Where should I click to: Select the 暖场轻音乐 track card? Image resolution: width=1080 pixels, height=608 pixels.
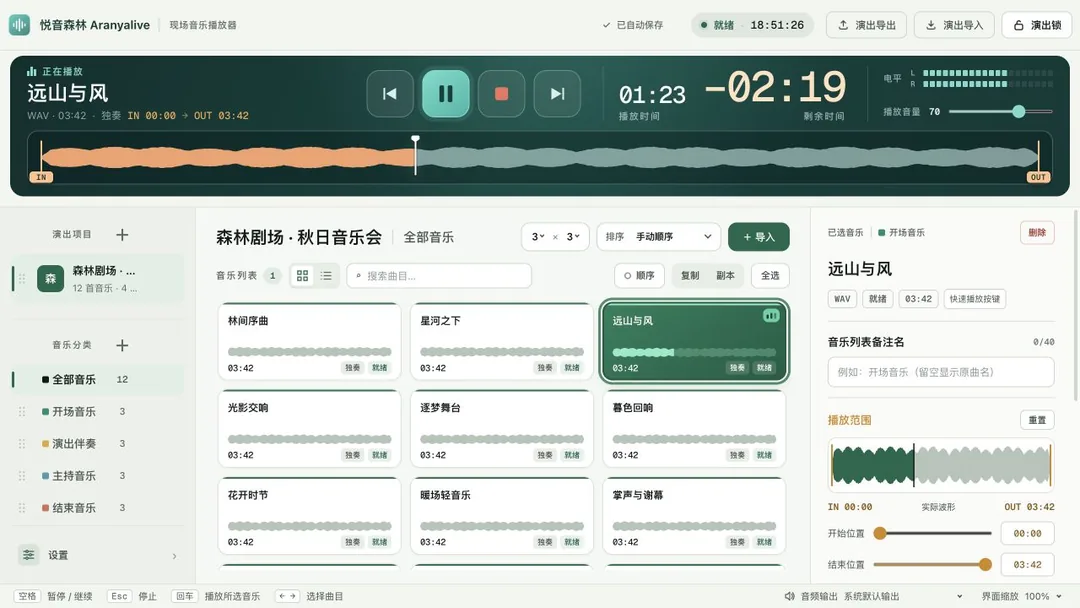501,516
